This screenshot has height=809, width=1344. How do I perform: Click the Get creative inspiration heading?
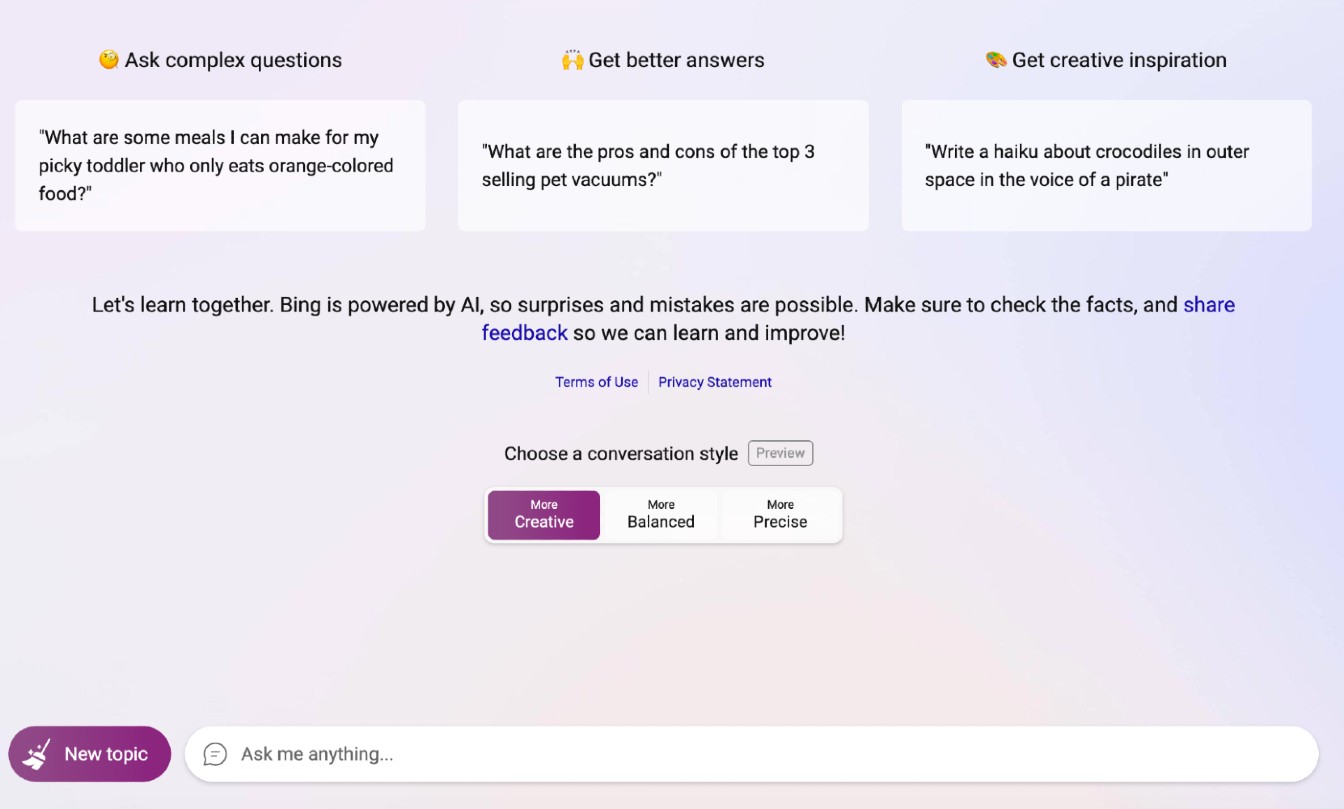tap(1119, 60)
